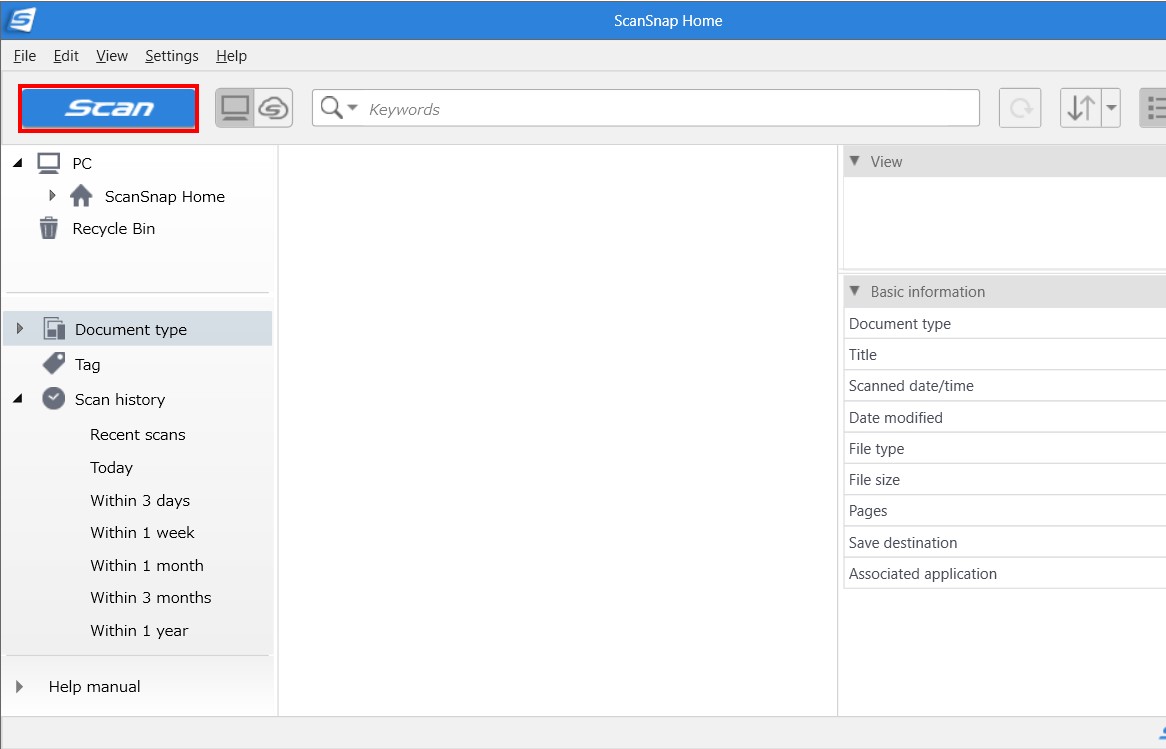Click the Pages row

tap(1005, 511)
